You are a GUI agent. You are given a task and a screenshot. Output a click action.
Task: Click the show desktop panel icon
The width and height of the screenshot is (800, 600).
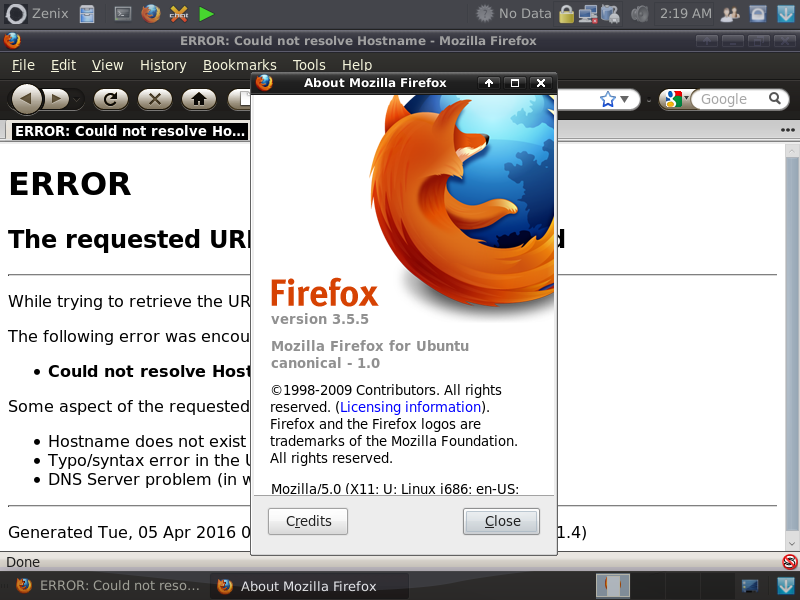click(x=758, y=14)
